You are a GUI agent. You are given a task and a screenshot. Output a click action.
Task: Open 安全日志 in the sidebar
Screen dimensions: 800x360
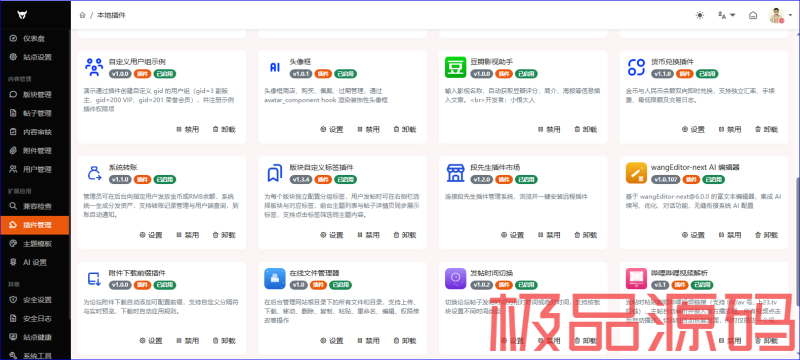pos(35,319)
